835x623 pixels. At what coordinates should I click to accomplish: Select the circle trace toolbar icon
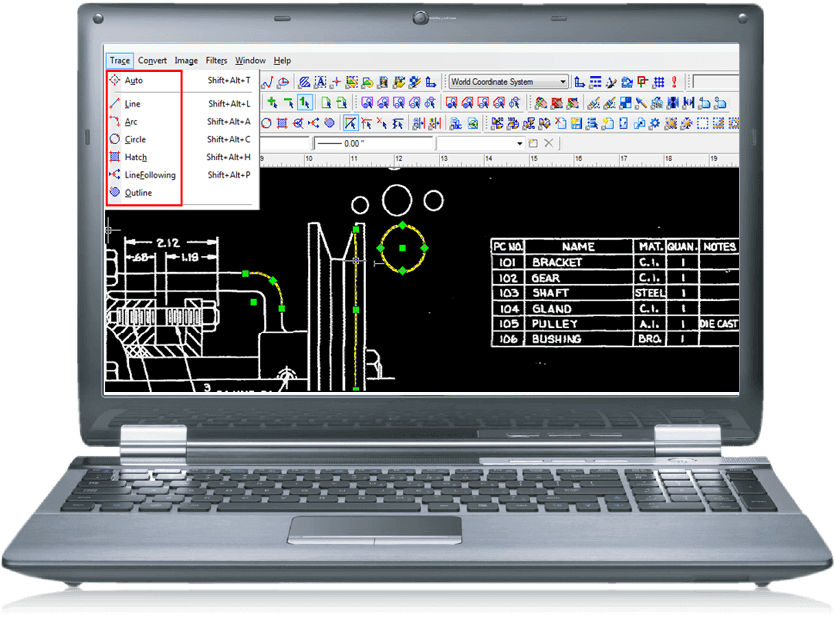tap(267, 123)
